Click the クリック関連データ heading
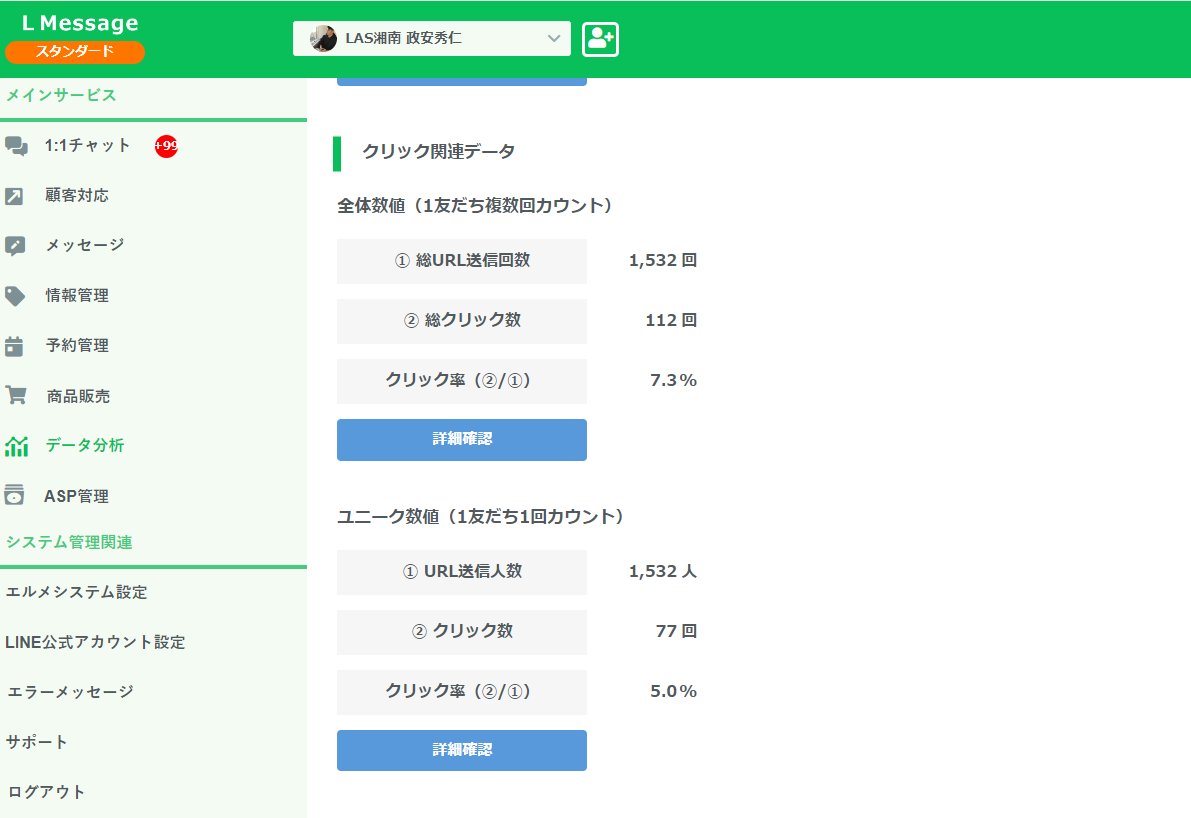Screen dimensions: 1191x818 click(438, 152)
